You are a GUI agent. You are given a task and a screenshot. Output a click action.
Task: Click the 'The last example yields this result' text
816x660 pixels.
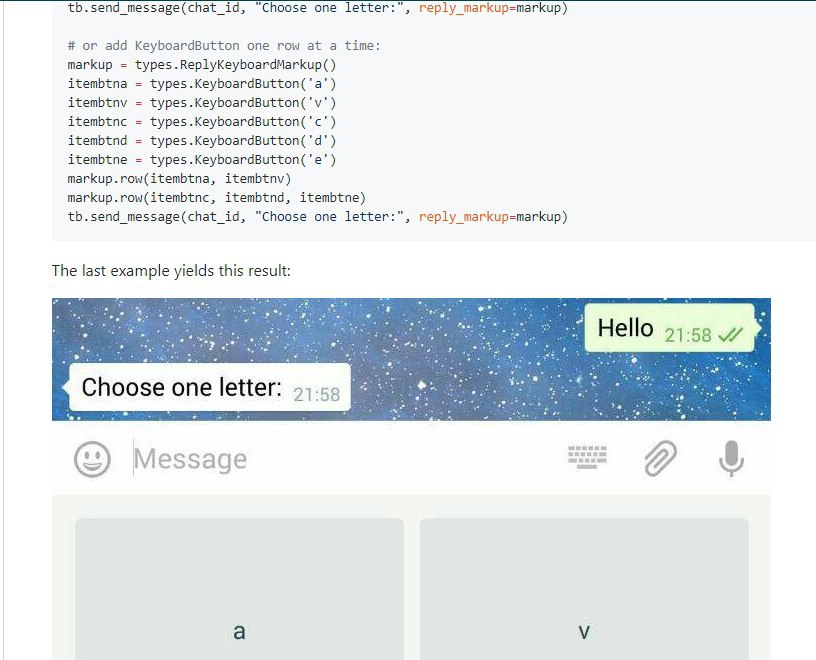171,271
